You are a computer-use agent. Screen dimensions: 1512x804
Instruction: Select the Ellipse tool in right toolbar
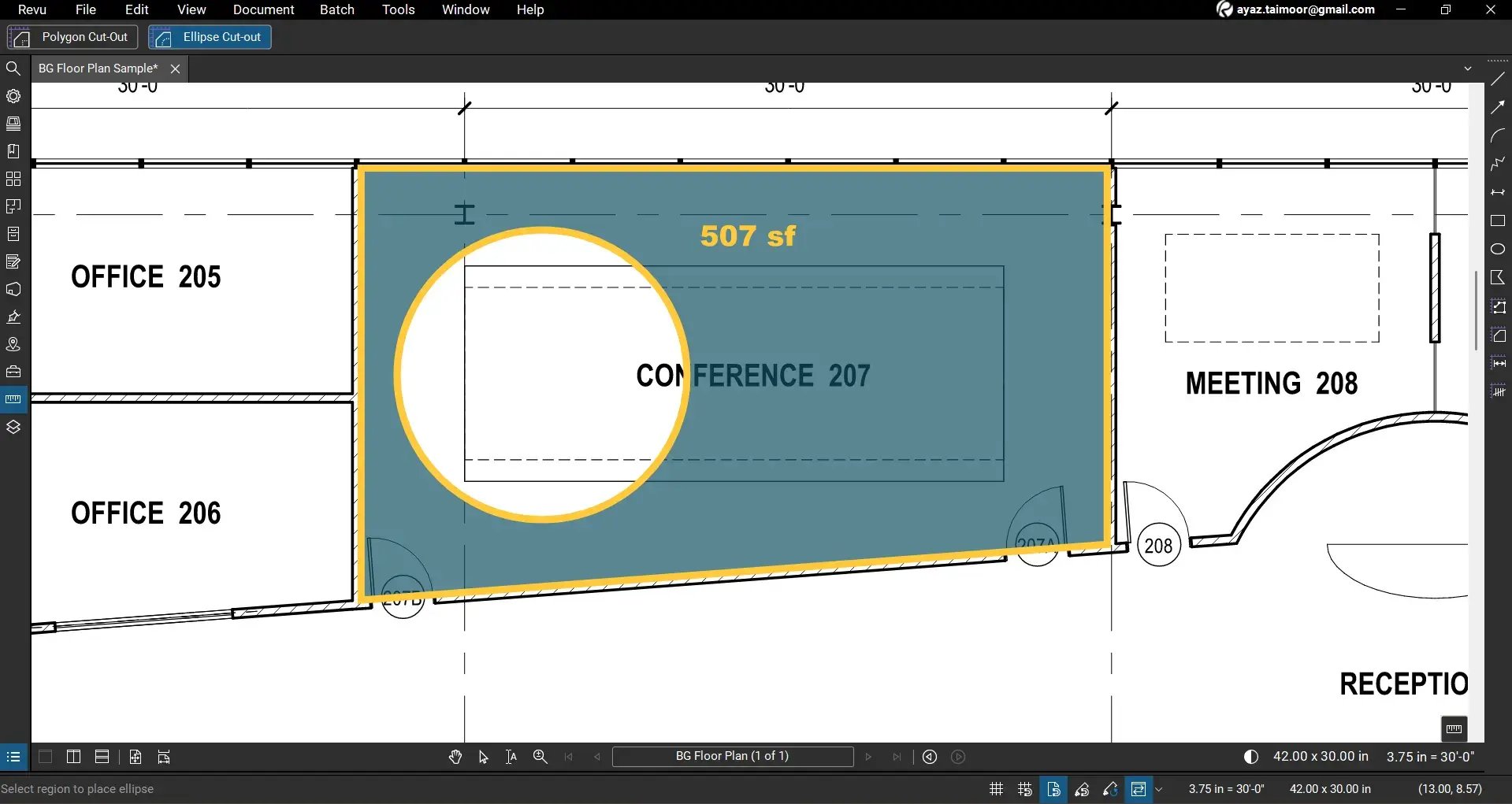tap(1498, 249)
